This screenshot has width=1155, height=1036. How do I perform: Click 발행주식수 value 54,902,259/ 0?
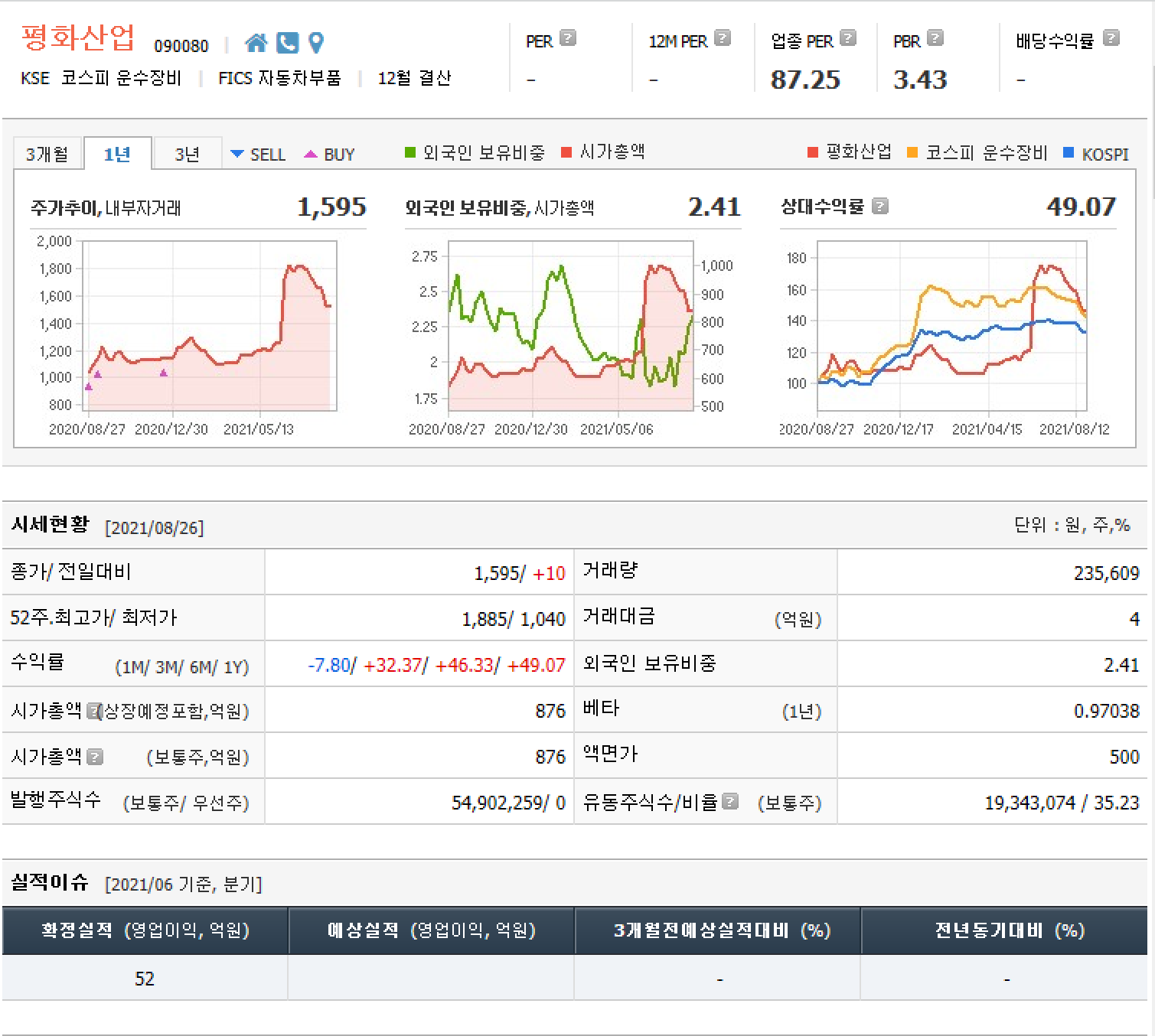pos(508,803)
